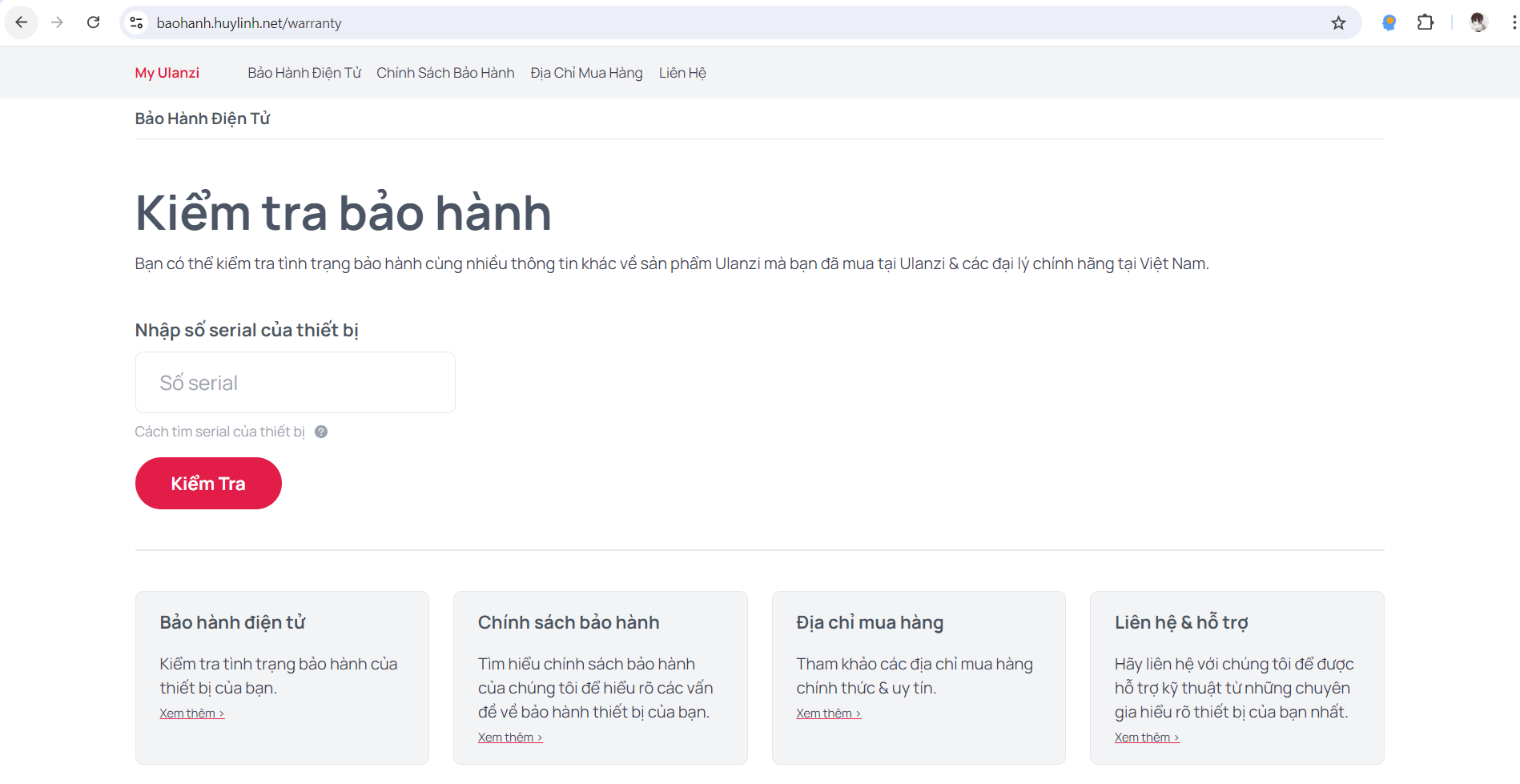Open Liên Hệ menu item
1520x784 pixels.
(x=682, y=73)
